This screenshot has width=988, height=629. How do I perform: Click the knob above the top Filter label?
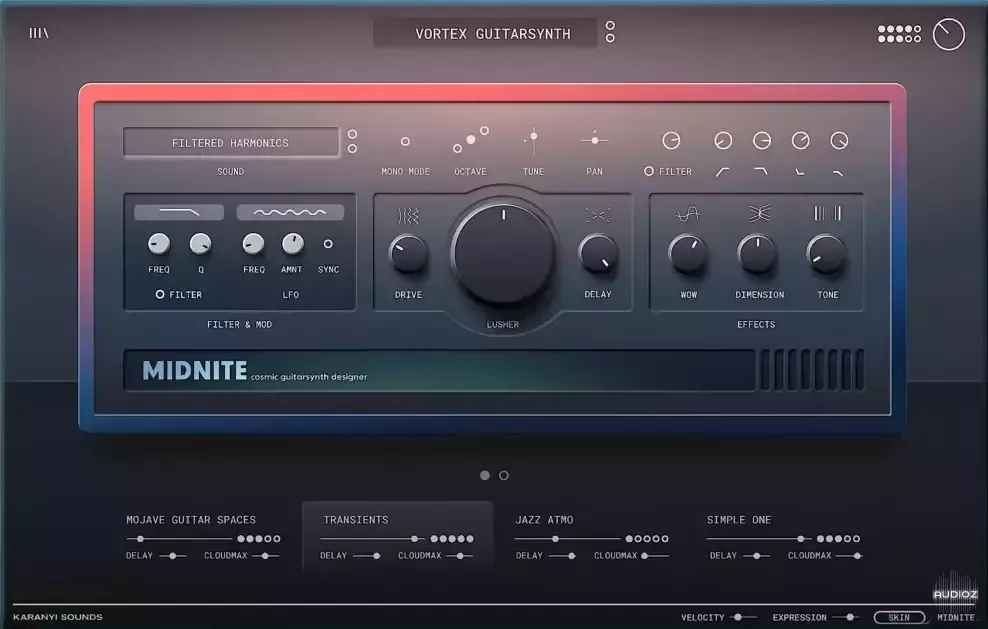pos(671,141)
